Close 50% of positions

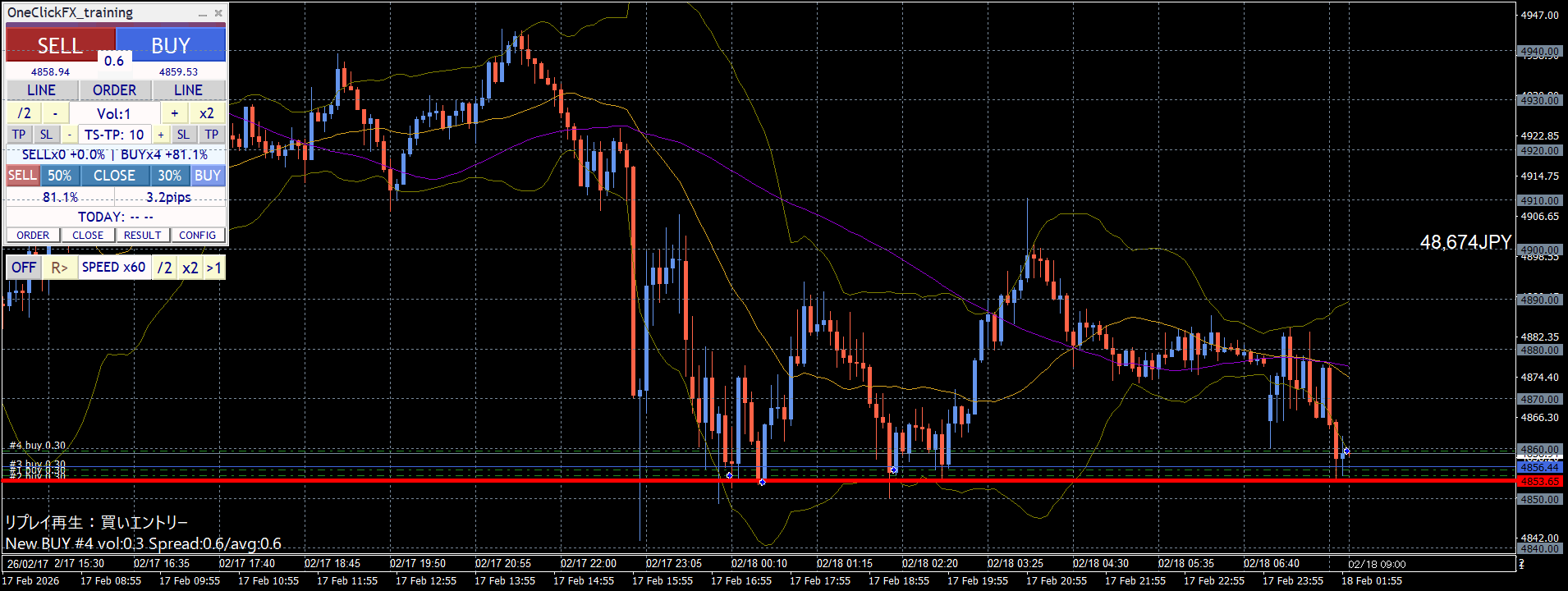coord(59,176)
